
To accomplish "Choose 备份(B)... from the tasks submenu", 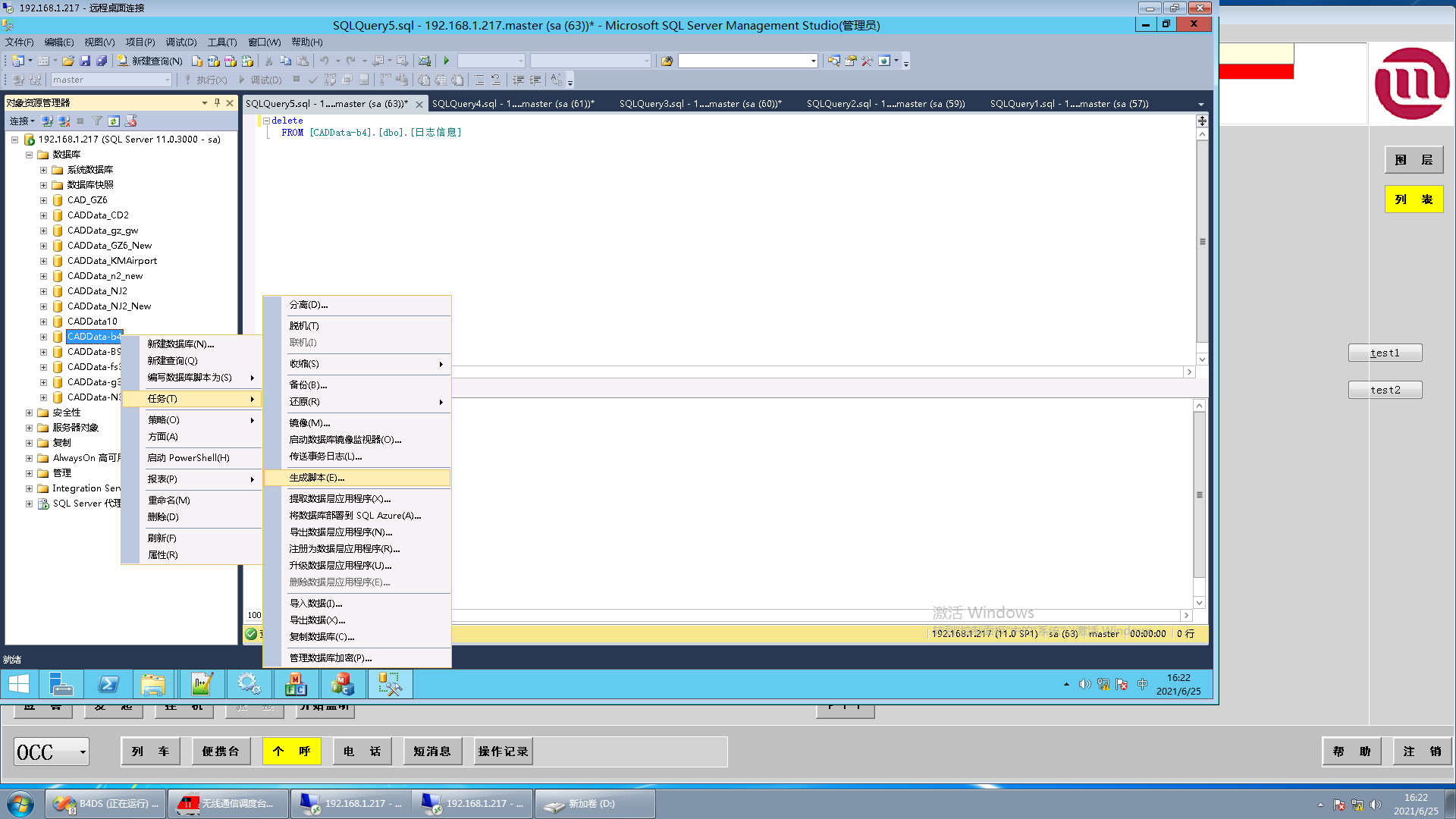I will pyautogui.click(x=308, y=385).
